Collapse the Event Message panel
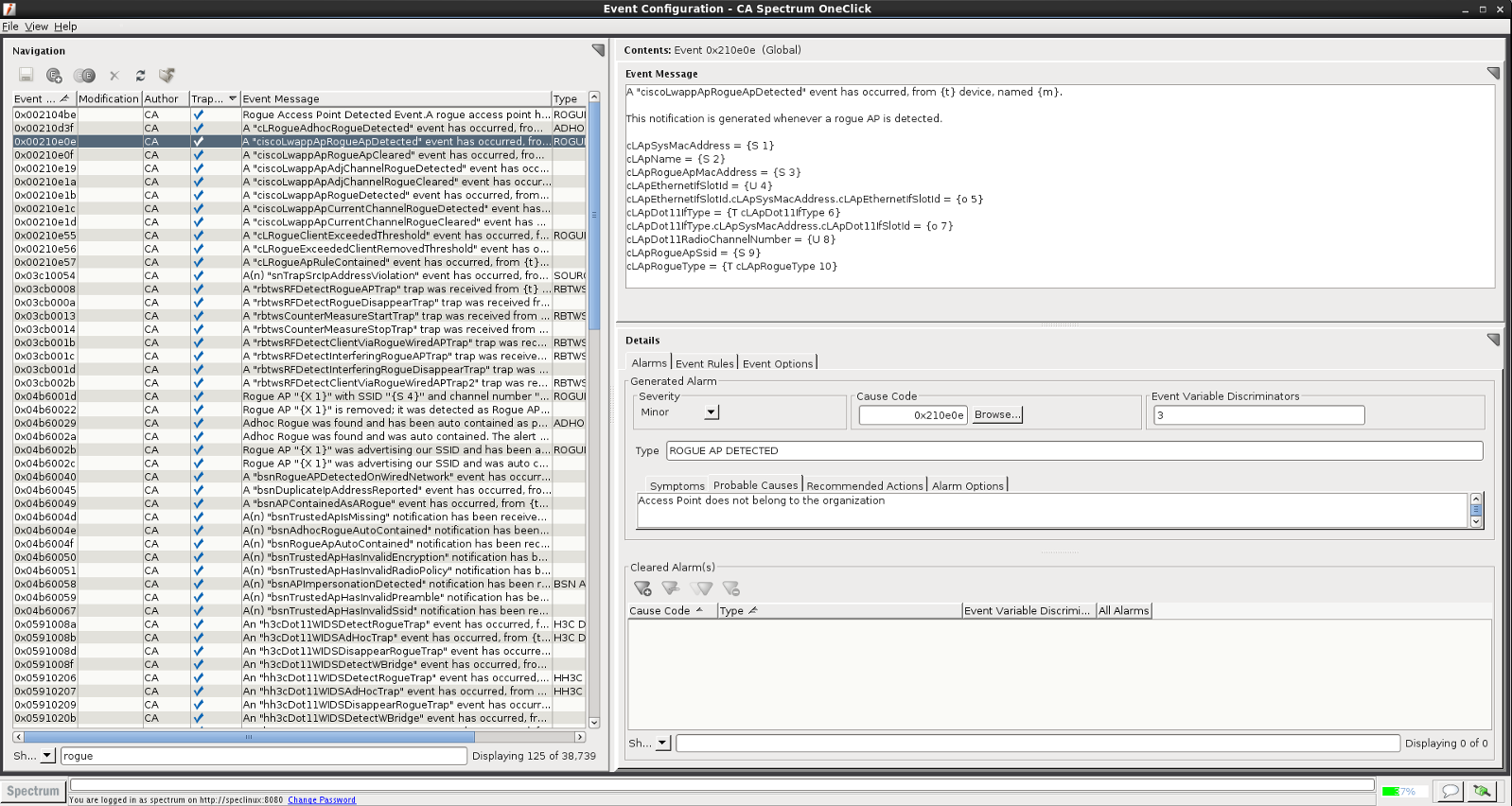This screenshot has width=1512, height=806. (1493, 73)
